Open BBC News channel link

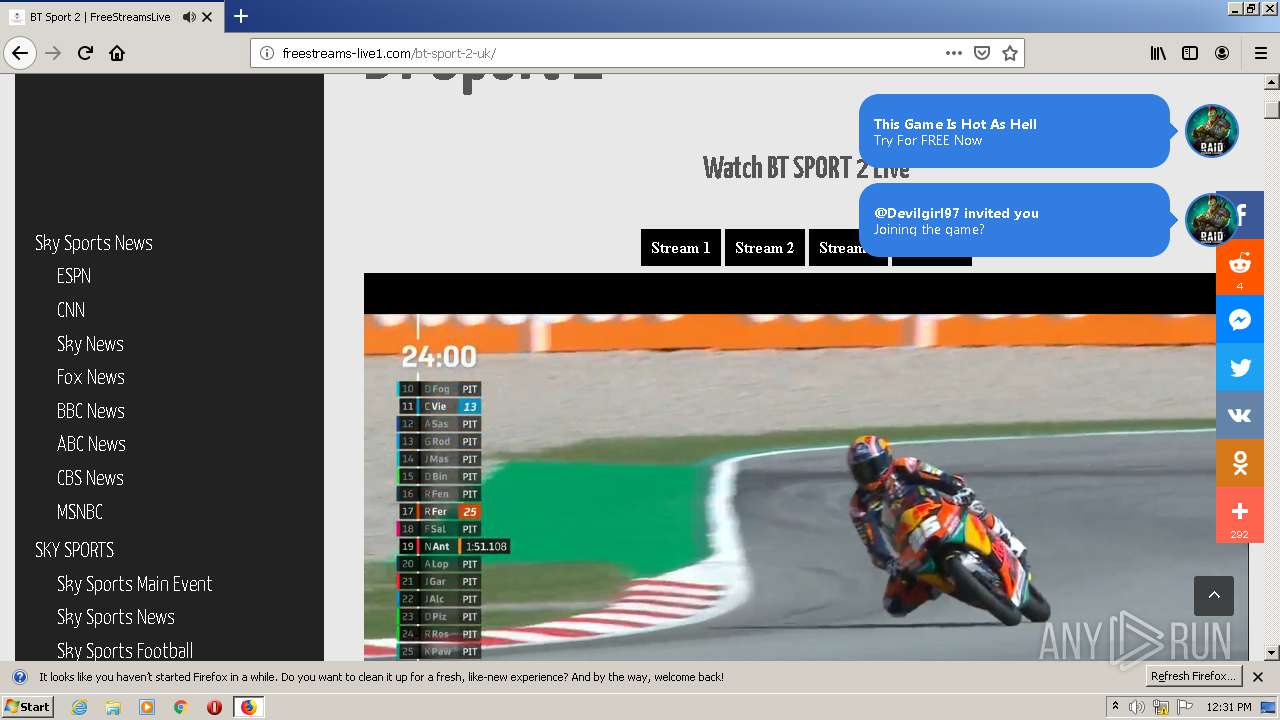[91, 411]
